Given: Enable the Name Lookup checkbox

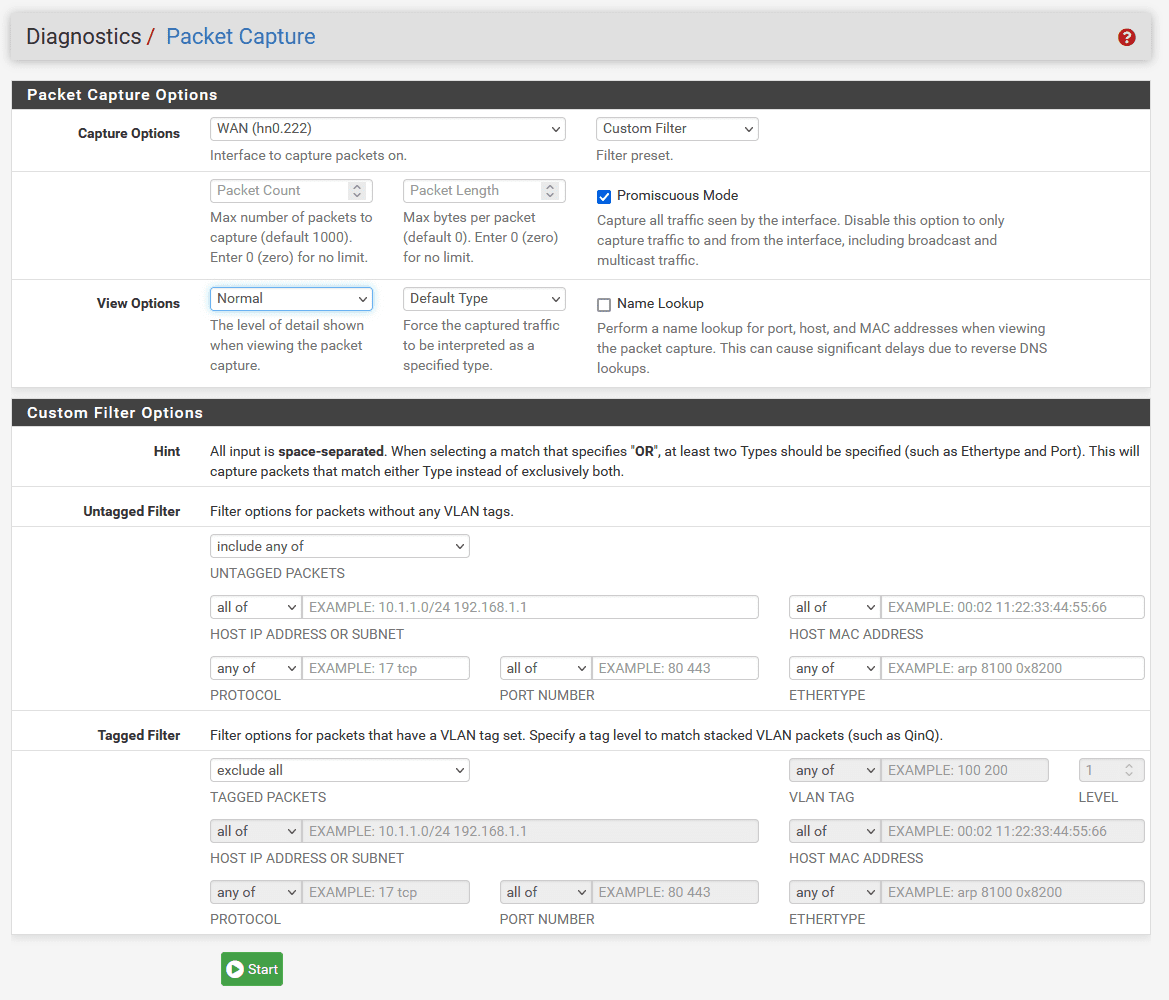Looking at the screenshot, I should pyautogui.click(x=604, y=304).
